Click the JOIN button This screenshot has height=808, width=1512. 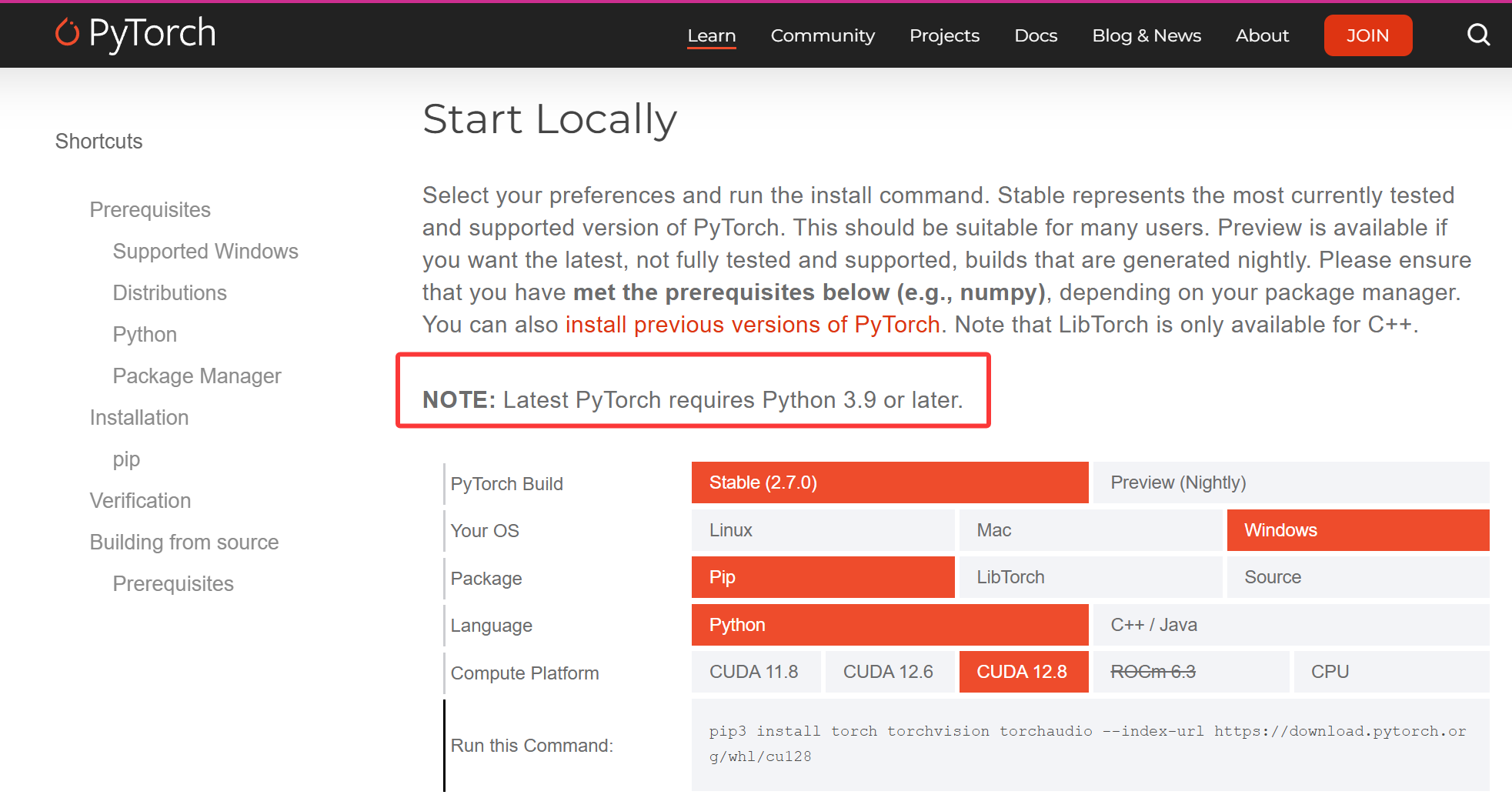click(1367, 35)
